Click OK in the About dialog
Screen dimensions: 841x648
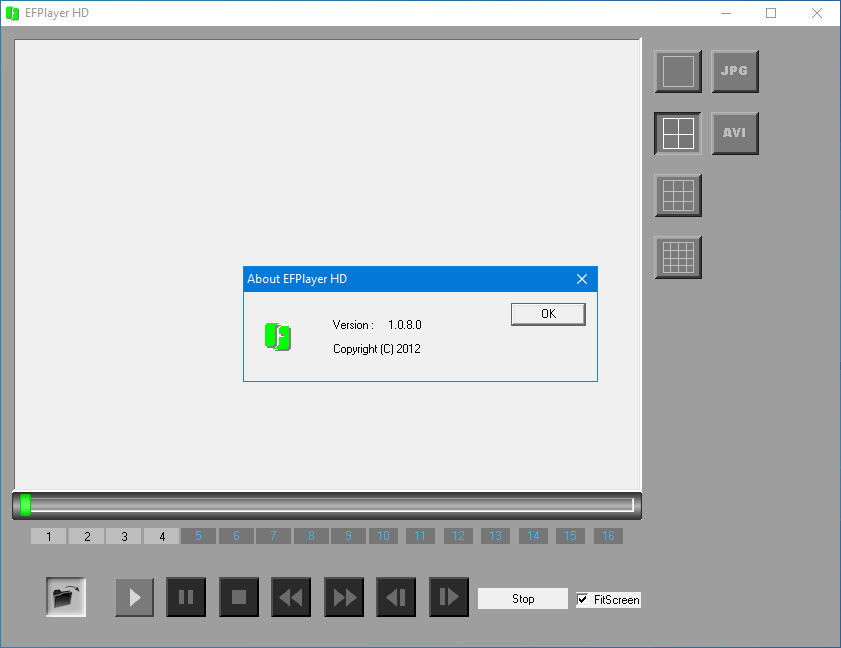pos(548,314)
